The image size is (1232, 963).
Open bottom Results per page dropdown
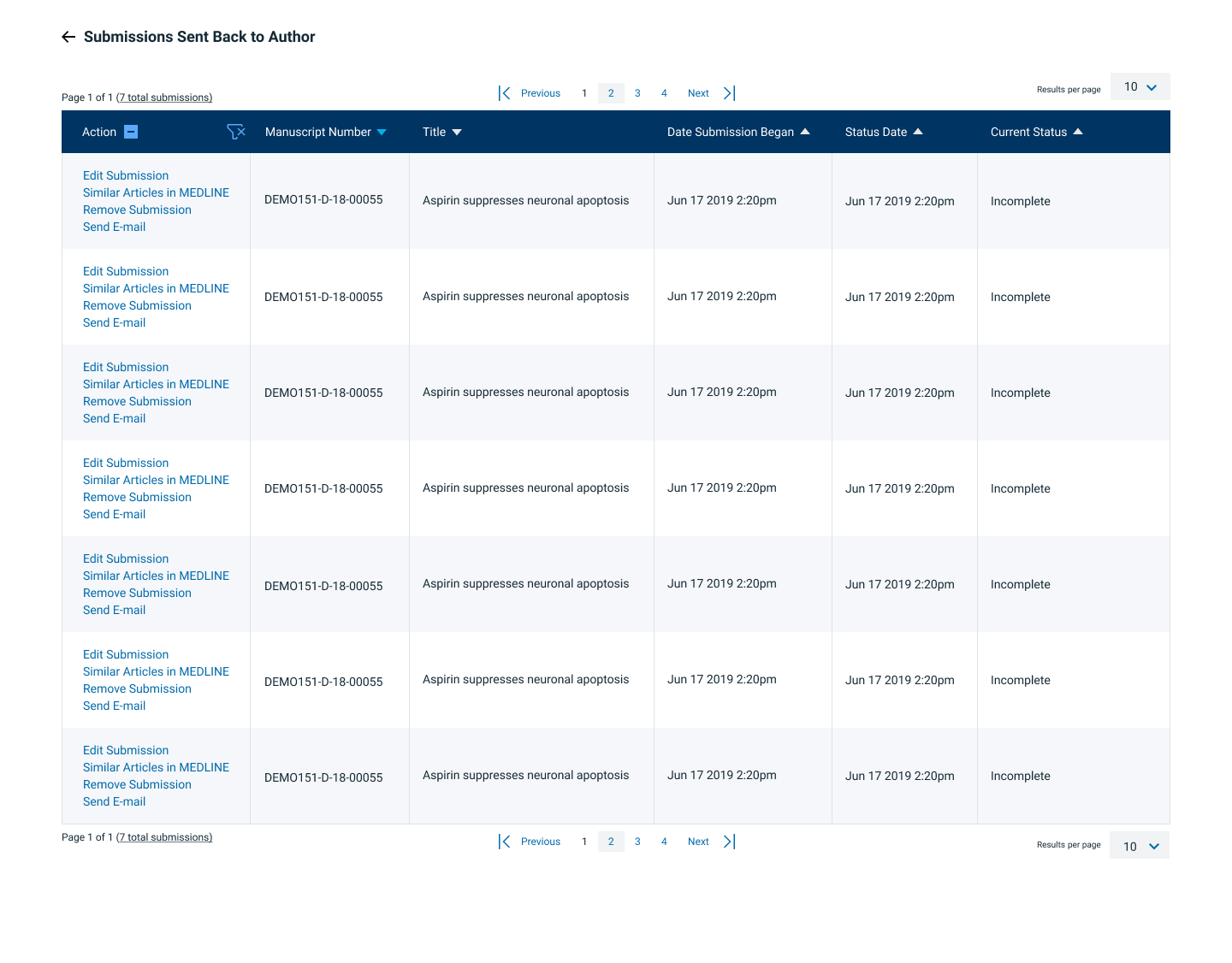(x=1140, y=846)
